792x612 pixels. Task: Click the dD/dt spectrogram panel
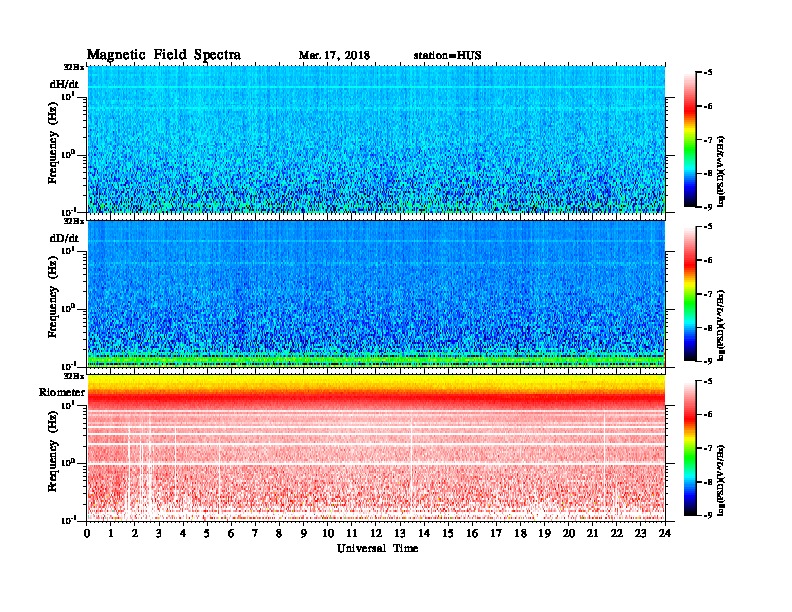pos(376,293)
